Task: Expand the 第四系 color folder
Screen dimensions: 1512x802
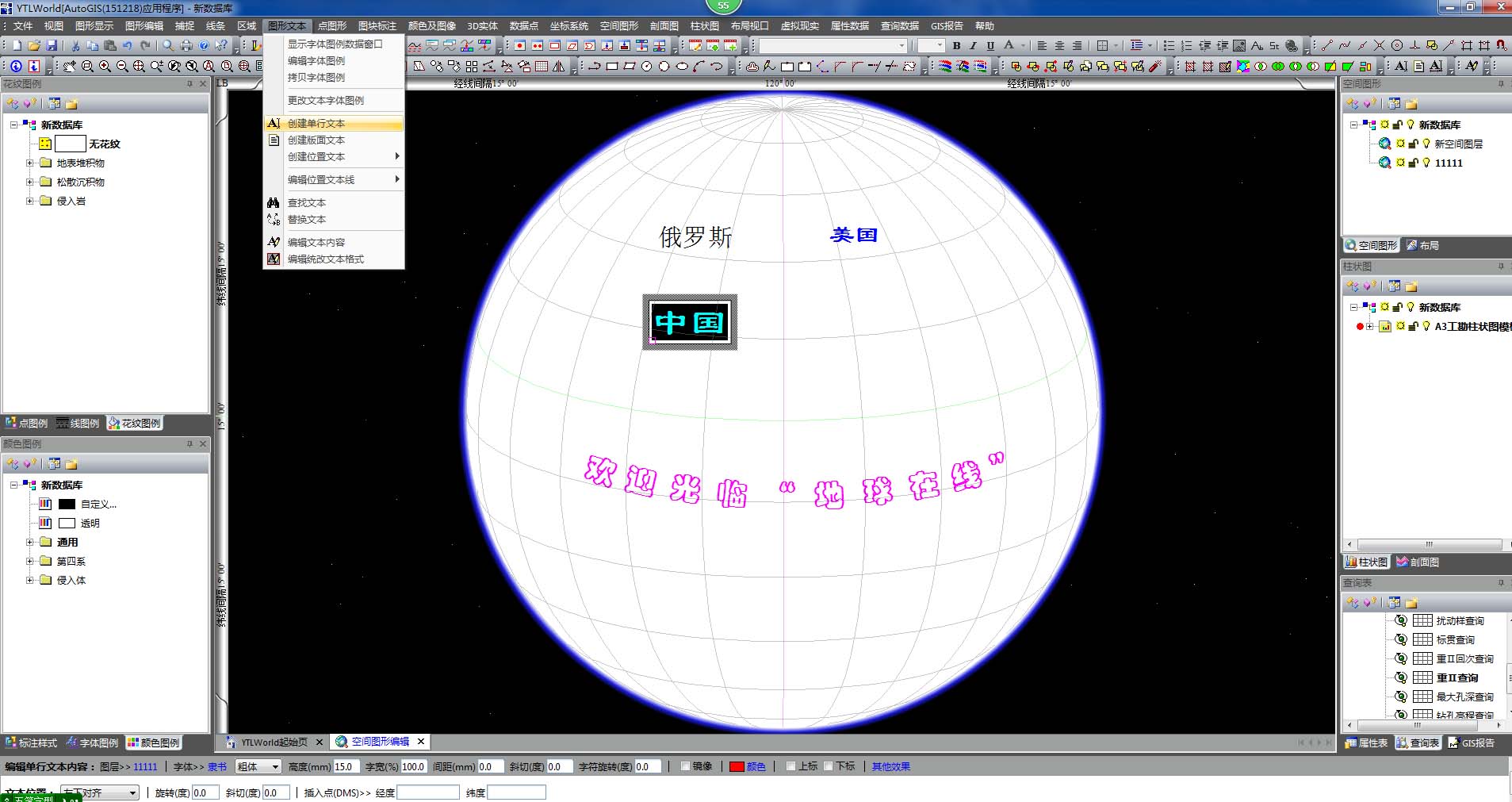Action: [30, 561]
